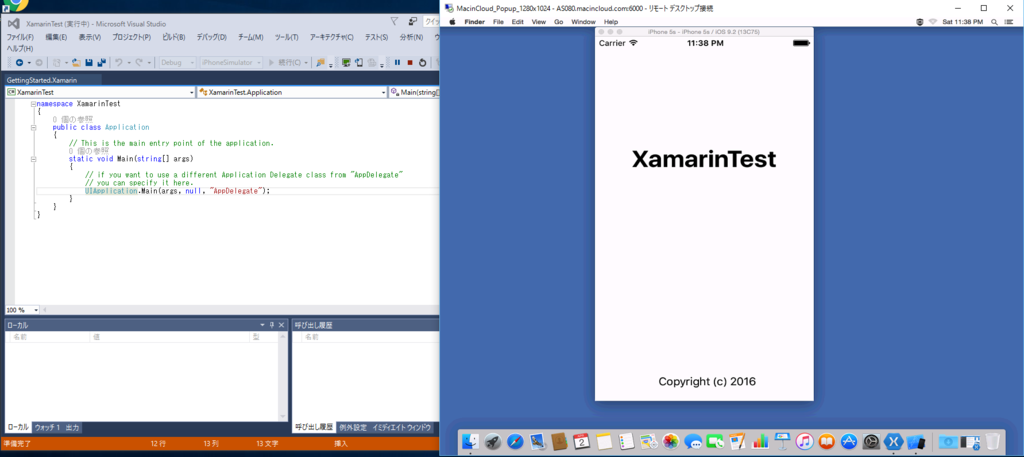Viewport: 1024px width, 457px height.
Task: Open Finder from the Mac dock
Action: [x=470, y=442]
